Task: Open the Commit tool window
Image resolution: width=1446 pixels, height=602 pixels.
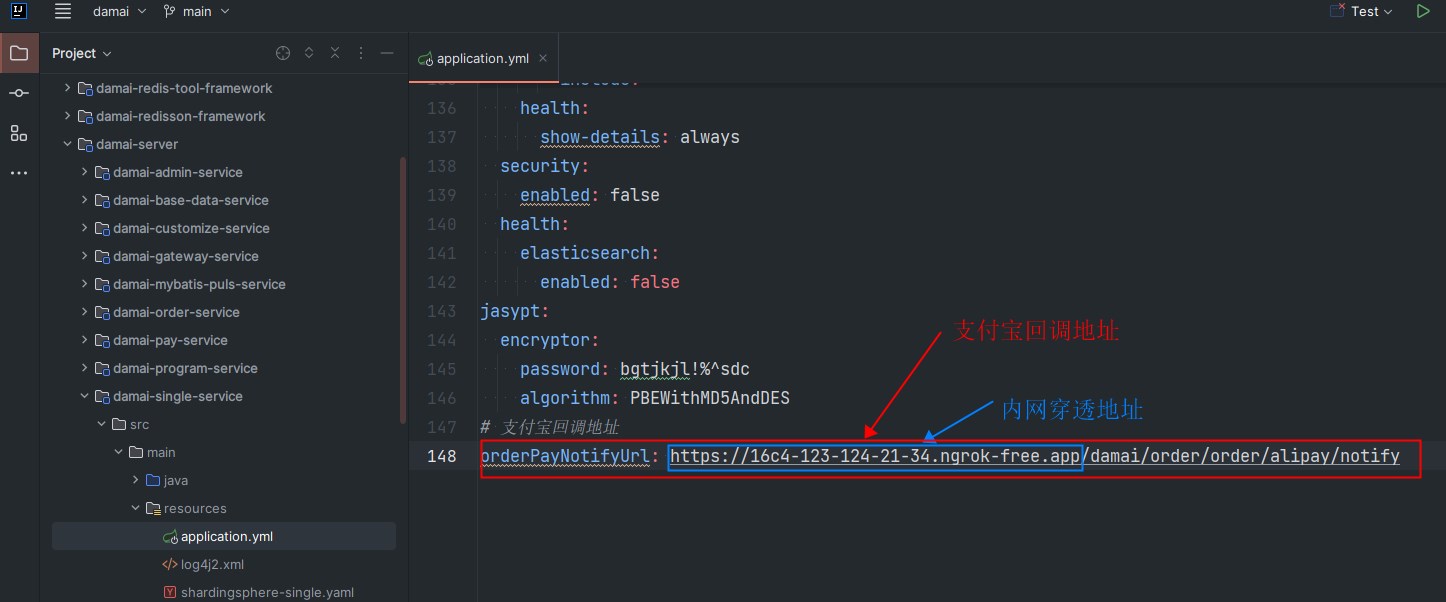Action: tap(19, 93)
